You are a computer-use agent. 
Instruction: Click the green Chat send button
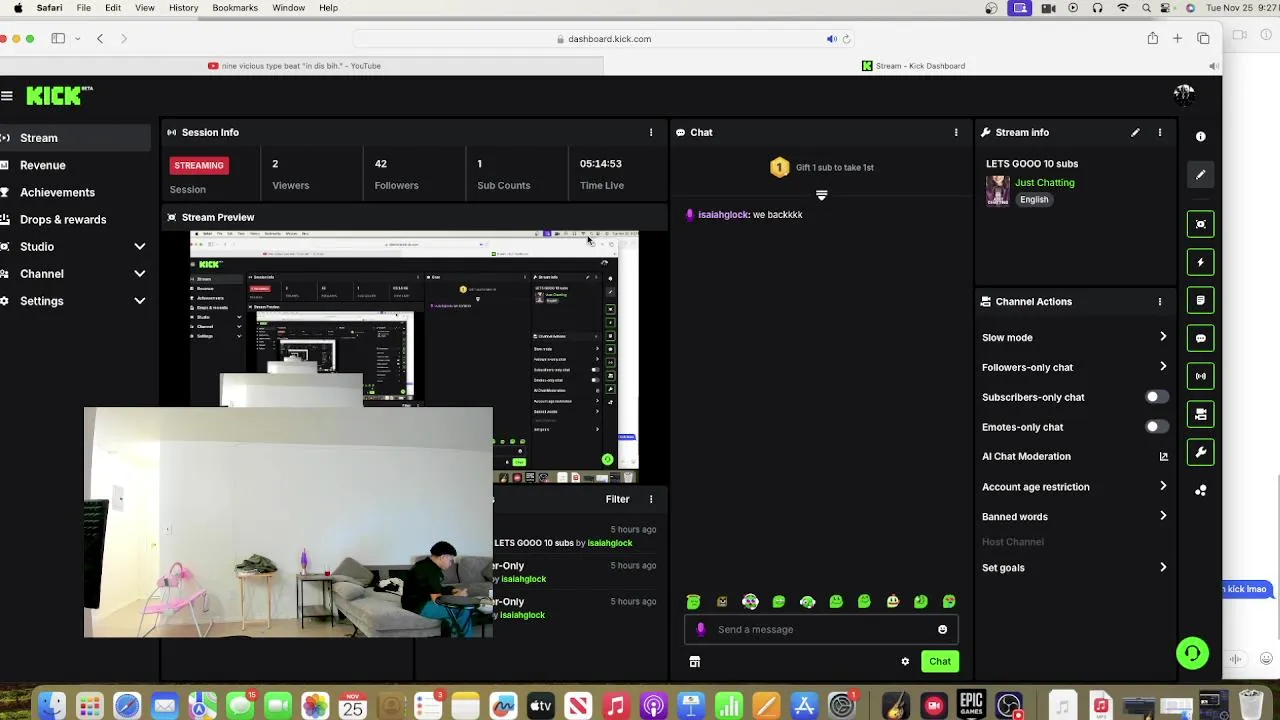pyautogui.click(x=940, y=661)
